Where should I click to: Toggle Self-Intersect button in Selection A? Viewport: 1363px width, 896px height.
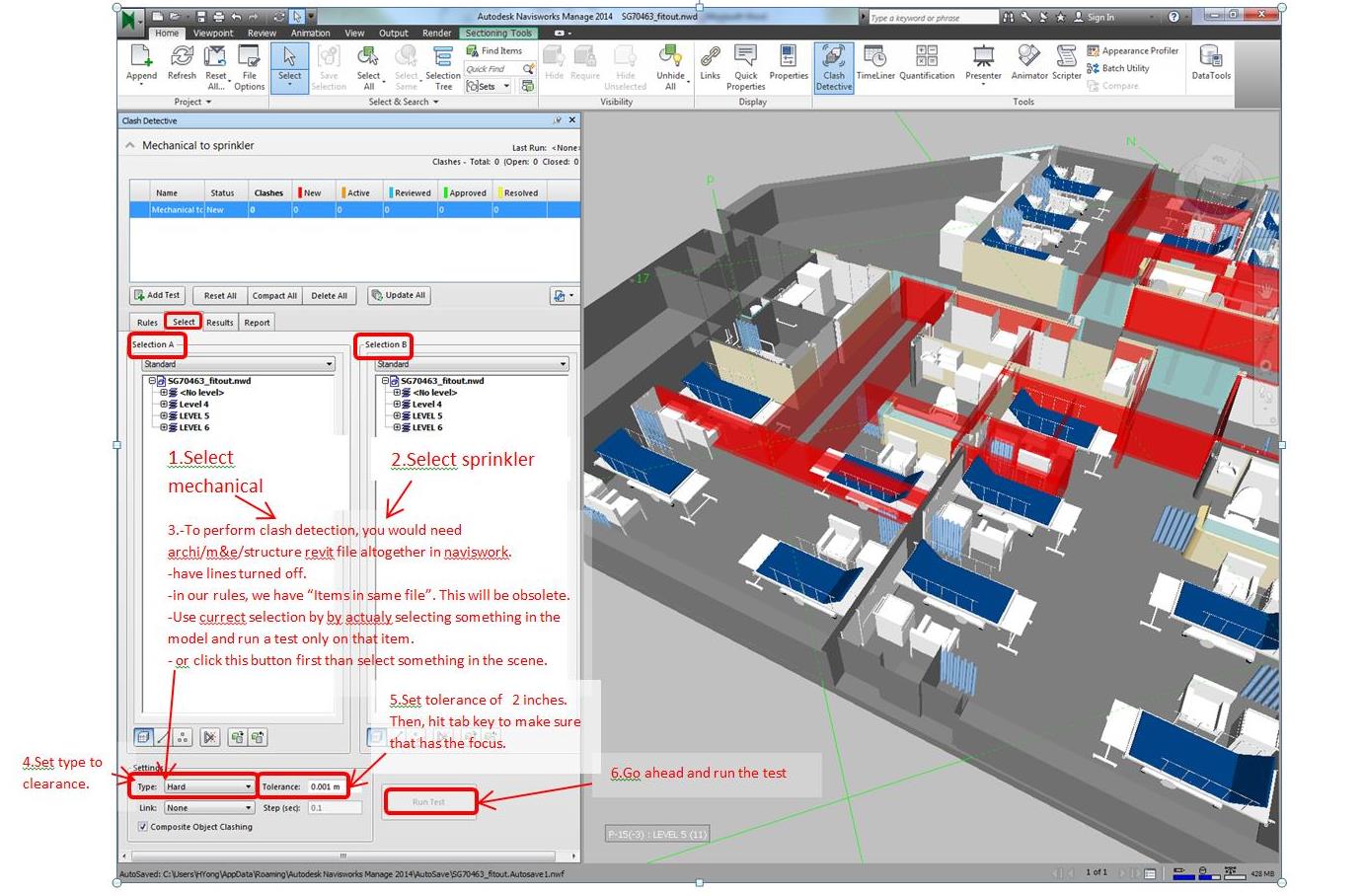point(209,737)
